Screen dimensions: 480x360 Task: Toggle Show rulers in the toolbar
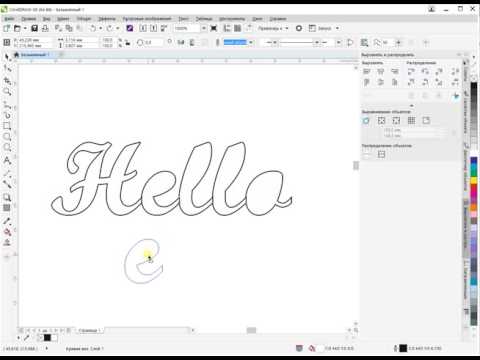point(227,28)
